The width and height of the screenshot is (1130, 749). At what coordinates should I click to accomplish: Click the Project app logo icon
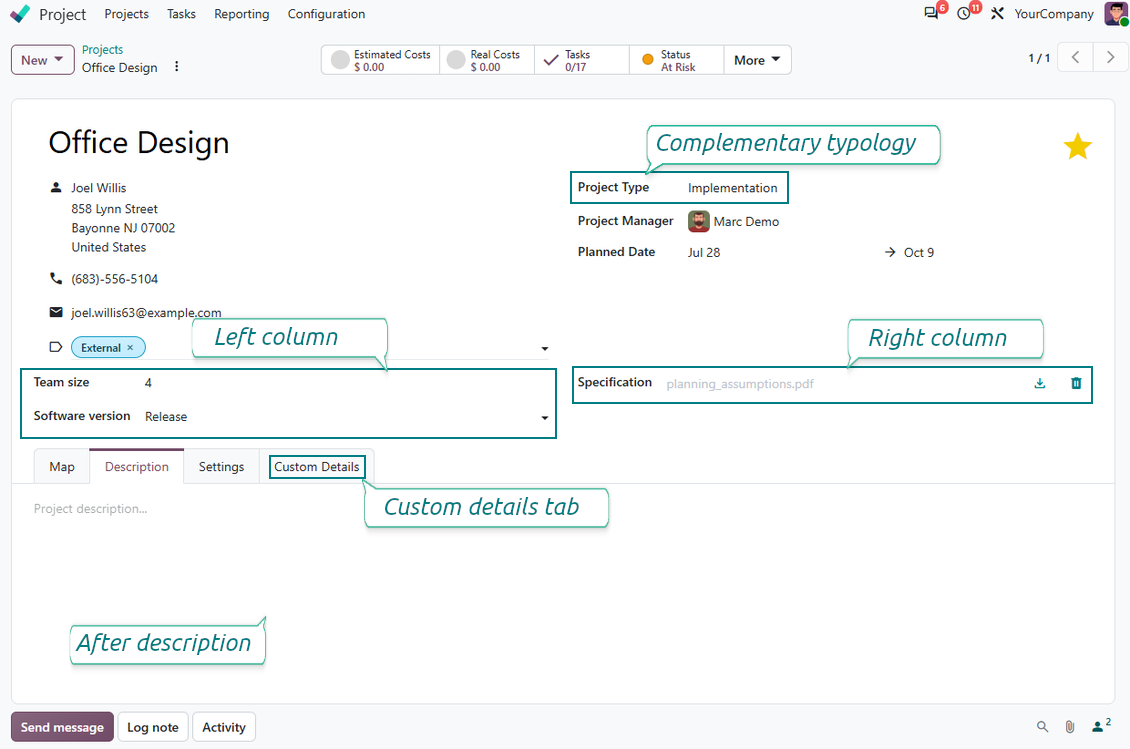tap(20, 14)
